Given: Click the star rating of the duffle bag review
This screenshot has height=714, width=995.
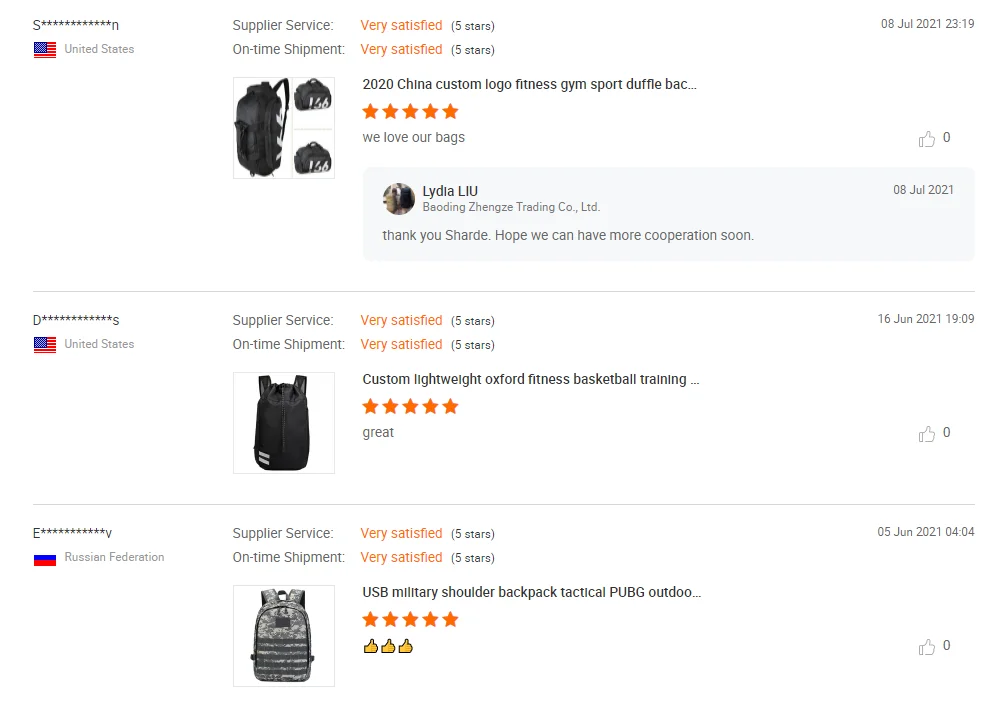Looking at the screenshot, I should click(410, 111).
